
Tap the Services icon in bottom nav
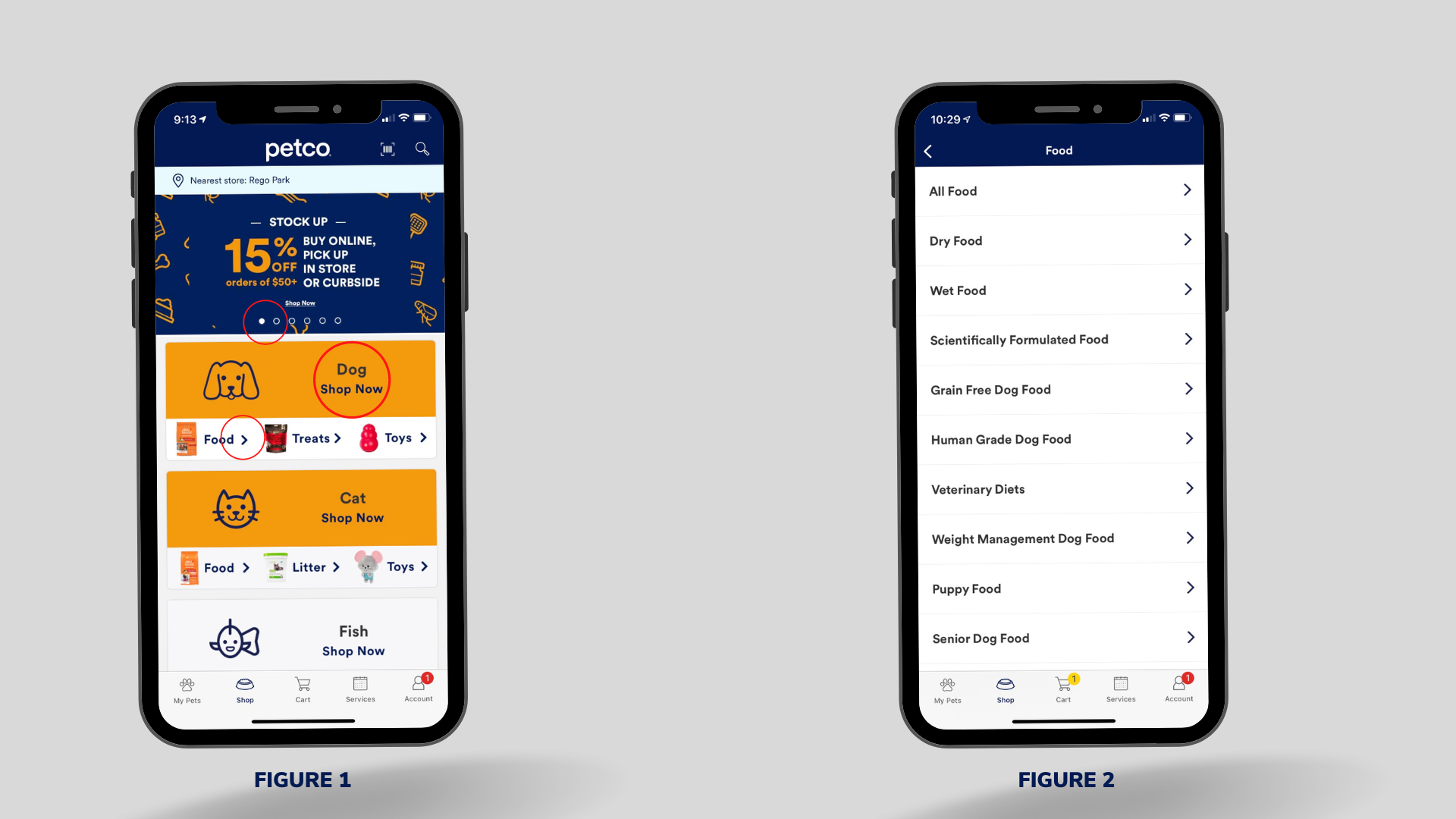[360, 689]
